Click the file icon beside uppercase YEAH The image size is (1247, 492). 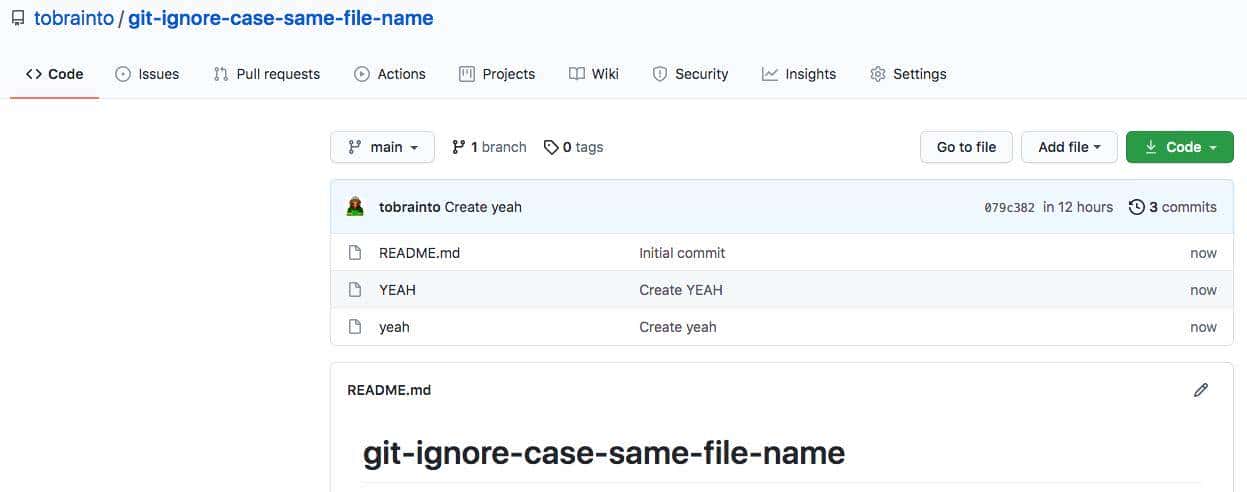click(x=354, y=290)
